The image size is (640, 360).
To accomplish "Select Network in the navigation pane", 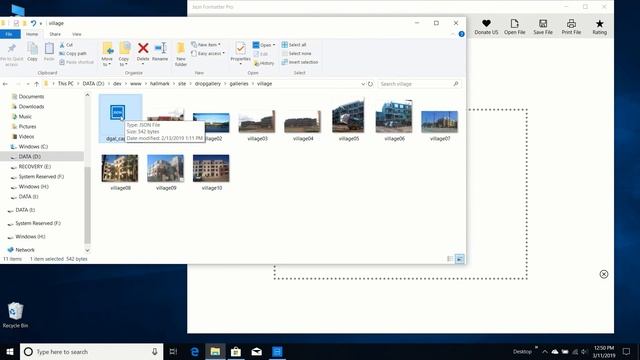I will coord(24,250).
